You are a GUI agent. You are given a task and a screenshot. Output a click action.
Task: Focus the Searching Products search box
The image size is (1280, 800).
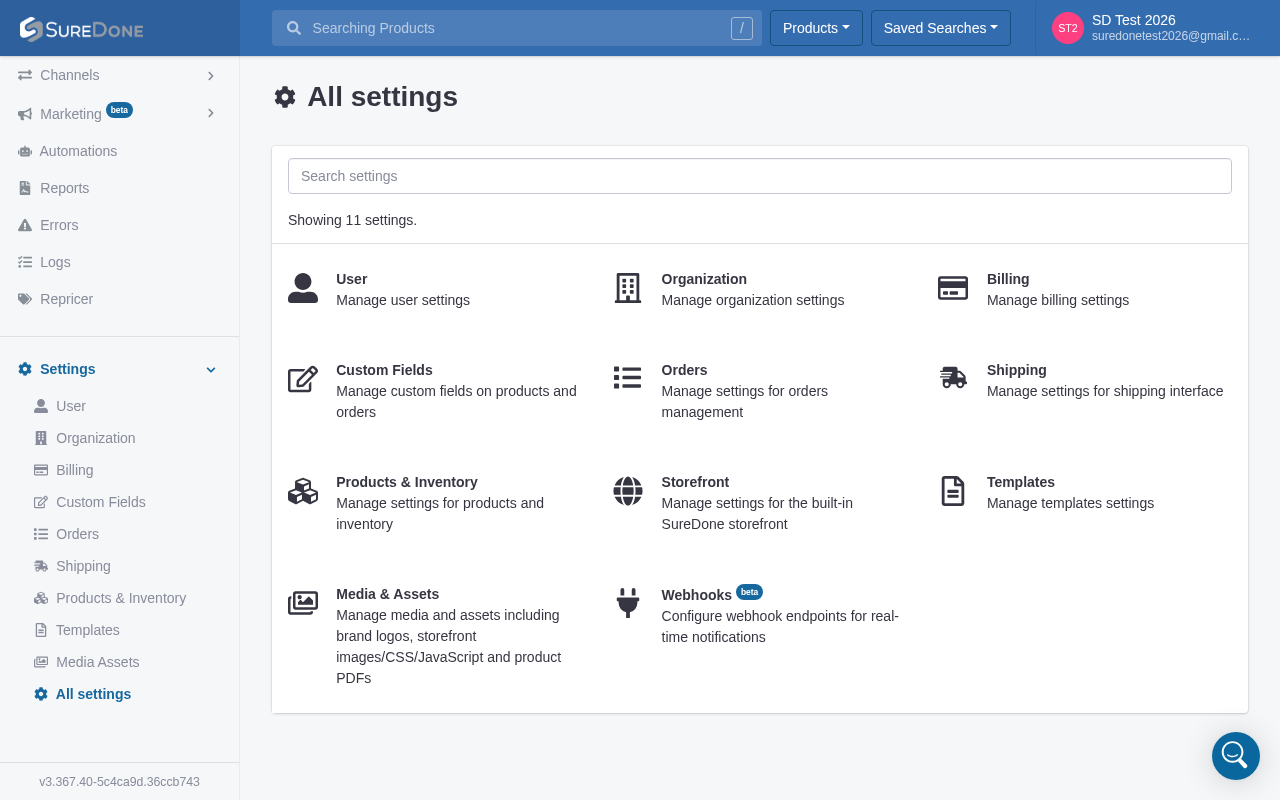[517, 28]
